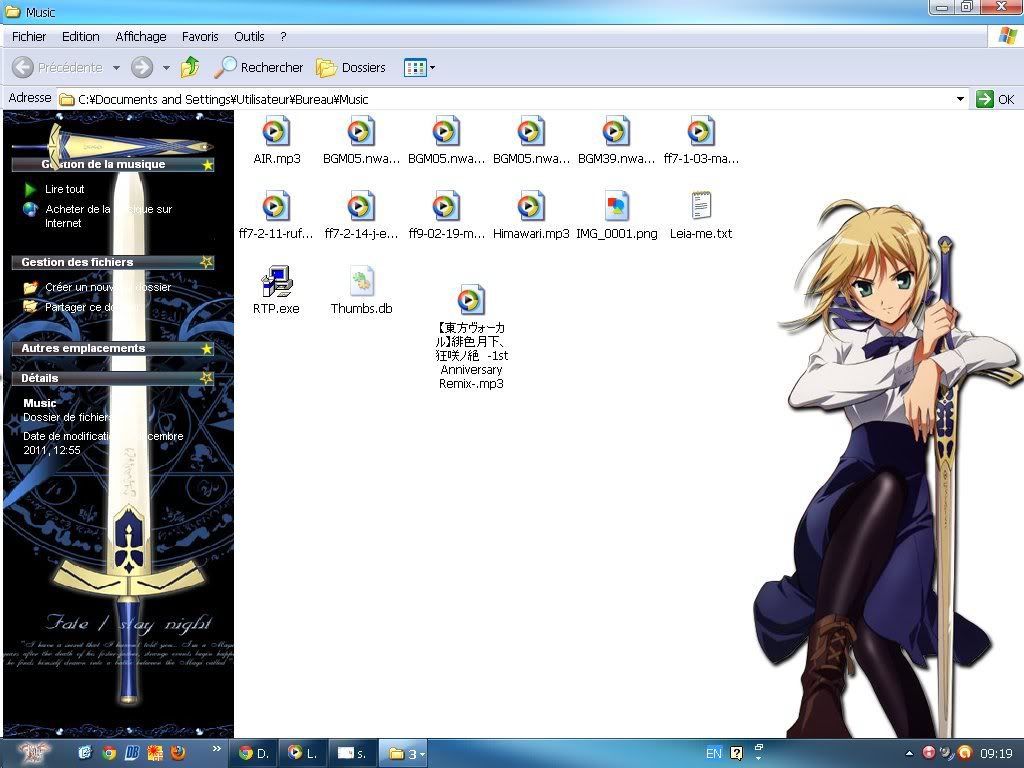The width and height of the screenshot is (1024, 768).
Task: Open the address bar dropdown arrow
Action: tap(960, 98)
